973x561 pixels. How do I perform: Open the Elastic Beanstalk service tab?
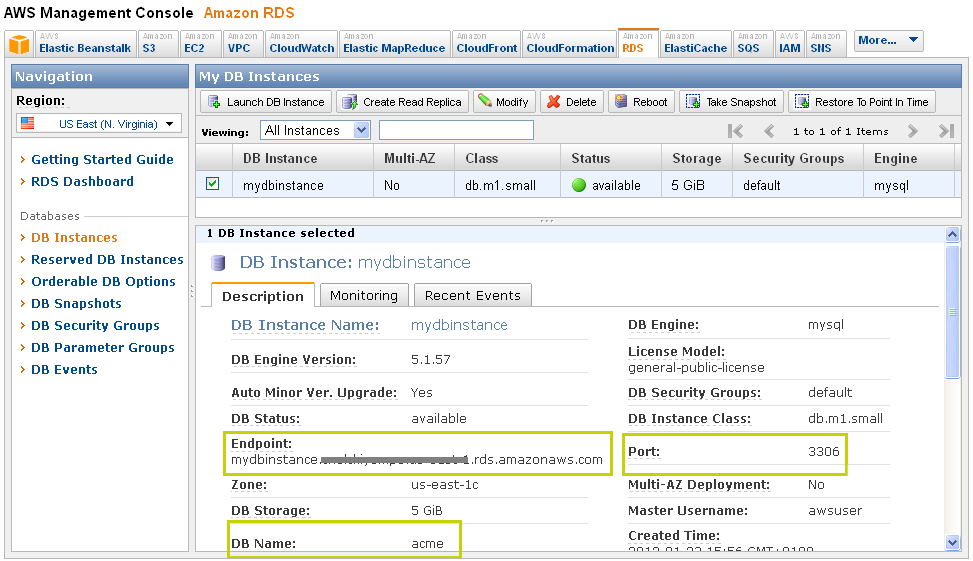pyautogui.click(x=85, y=43)
